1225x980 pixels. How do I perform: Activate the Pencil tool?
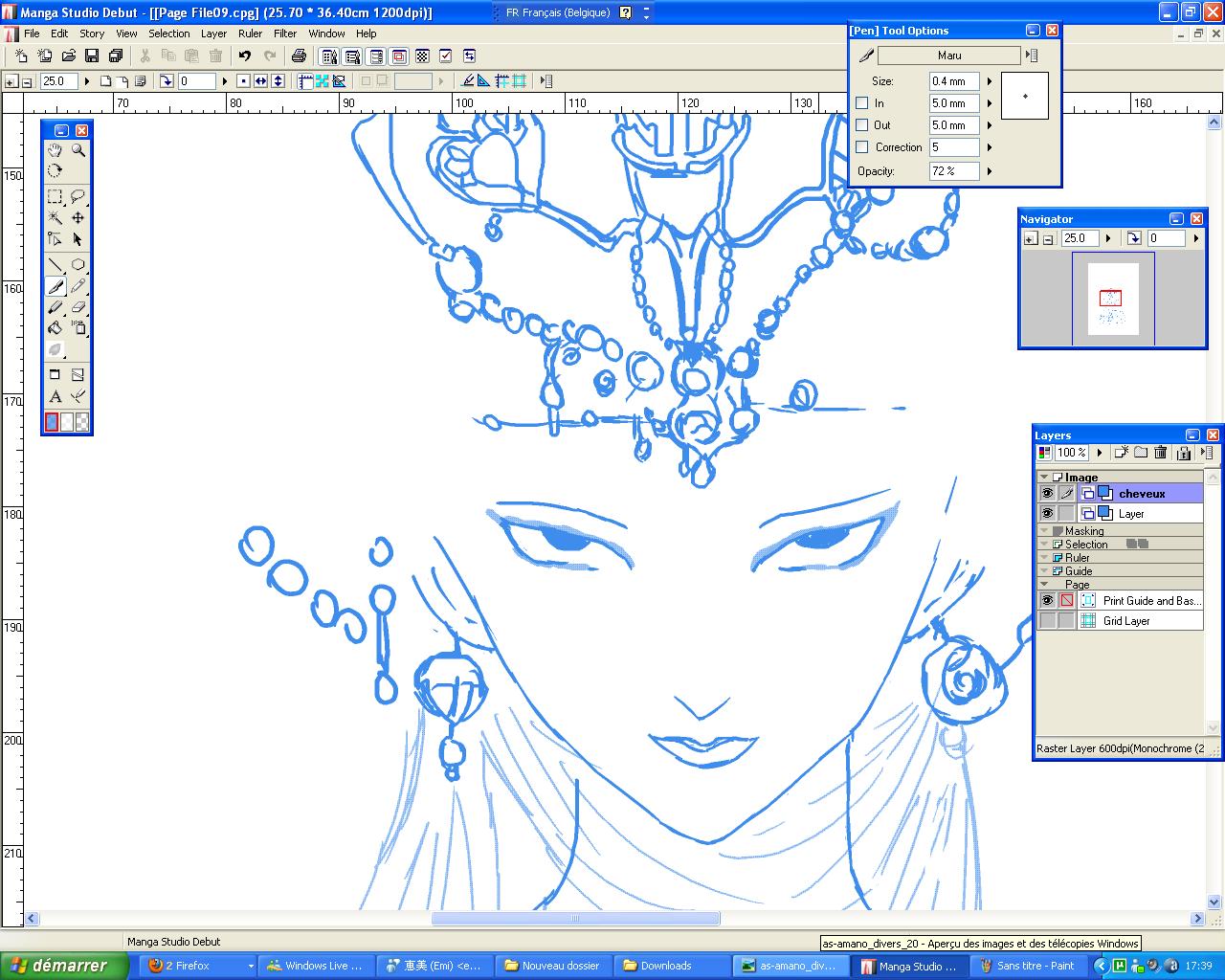(78, 286)
